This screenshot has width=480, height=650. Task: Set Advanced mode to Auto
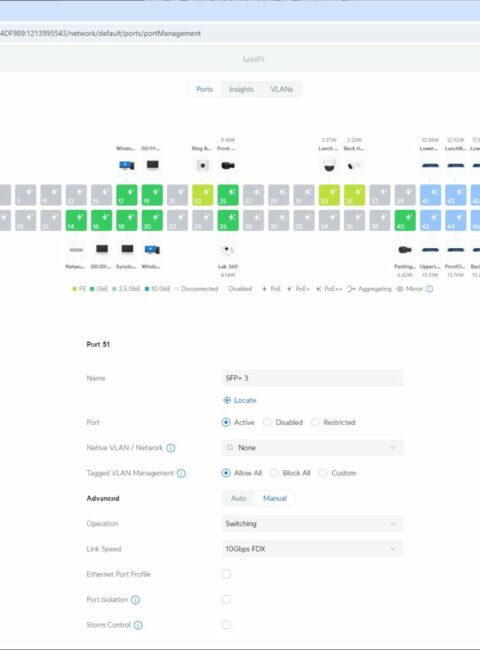pyautogui.click(x=238, y=498)
